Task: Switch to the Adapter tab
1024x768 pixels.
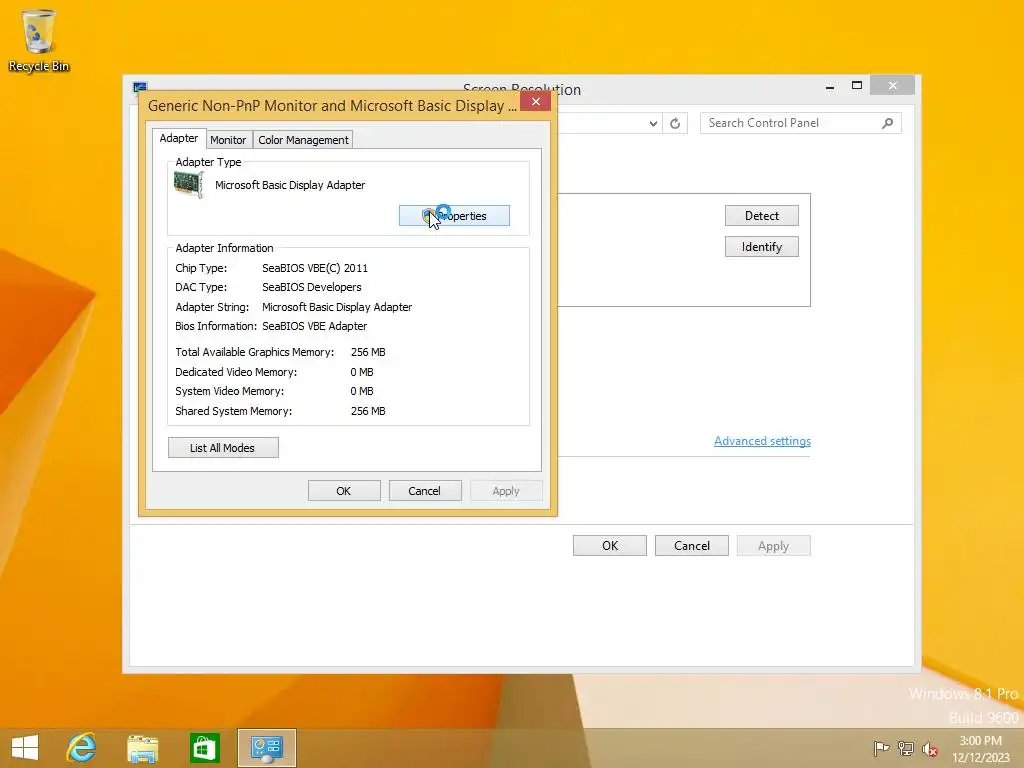Action: (179, 138)
